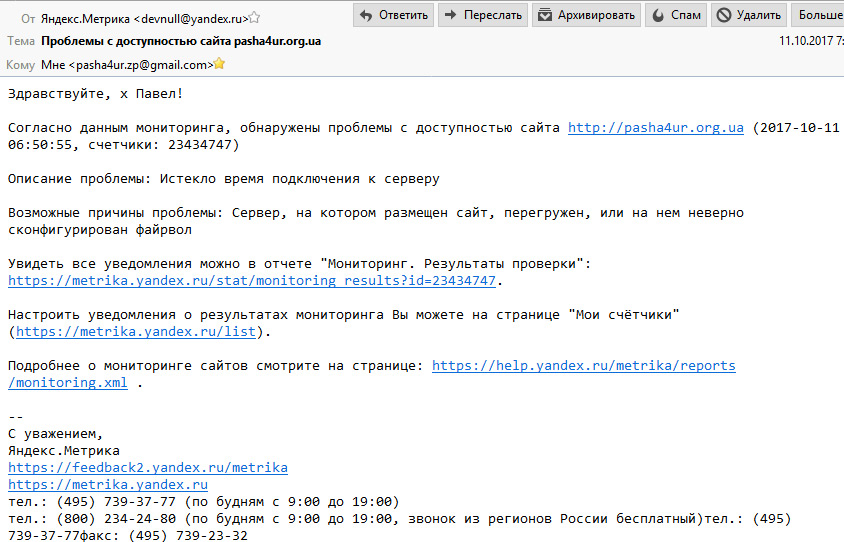The width and height of the screenshot is (844, 542).
Task: Click the greeting Здравствуйте, х Павел!
Action: 95,94
